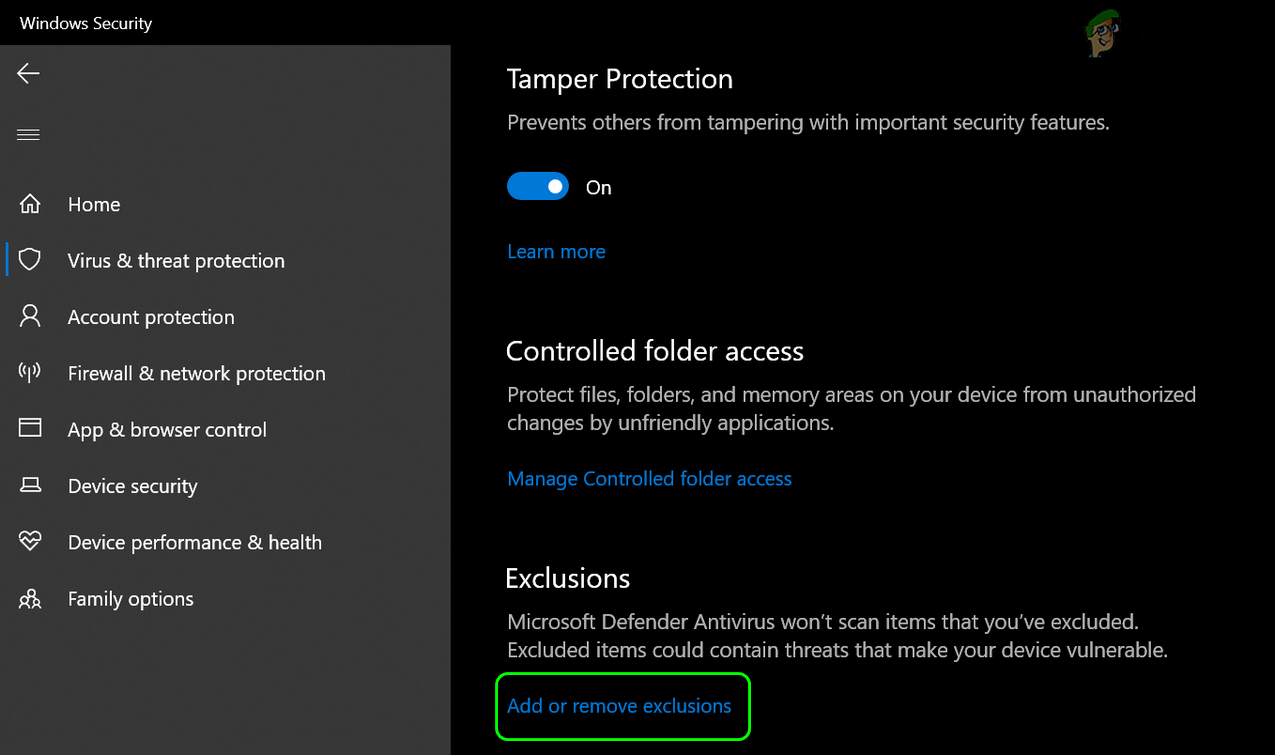This screenshot has width=1275, height=755.
Task: Click the Firewall & network antenna icon
Action: click(x=30, y=373)
